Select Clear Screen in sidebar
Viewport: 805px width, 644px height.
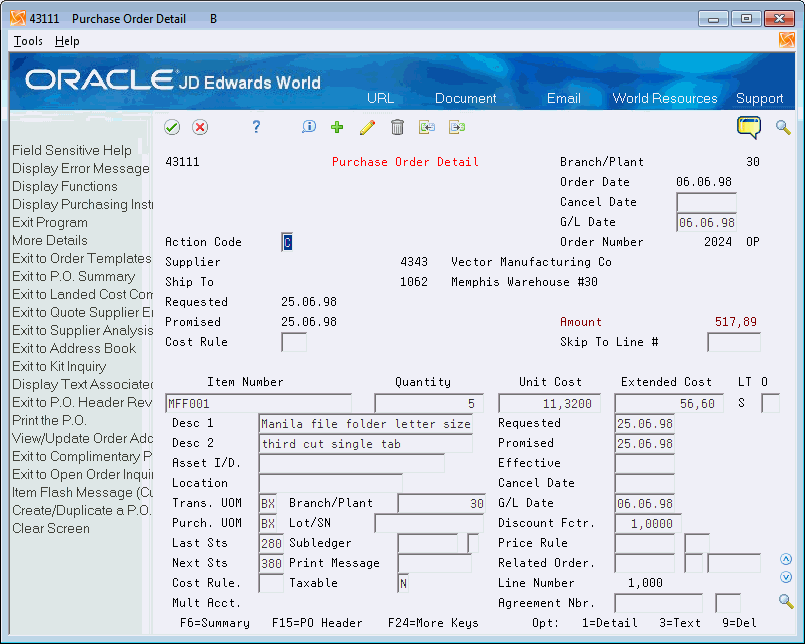point(51,528)
